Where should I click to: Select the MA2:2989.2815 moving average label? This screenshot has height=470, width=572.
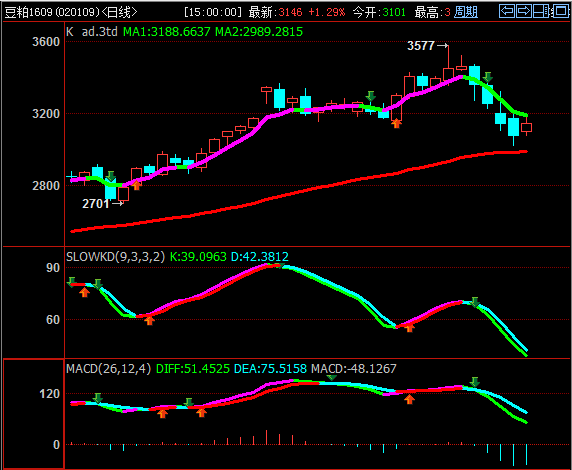(x=259, y=32)
